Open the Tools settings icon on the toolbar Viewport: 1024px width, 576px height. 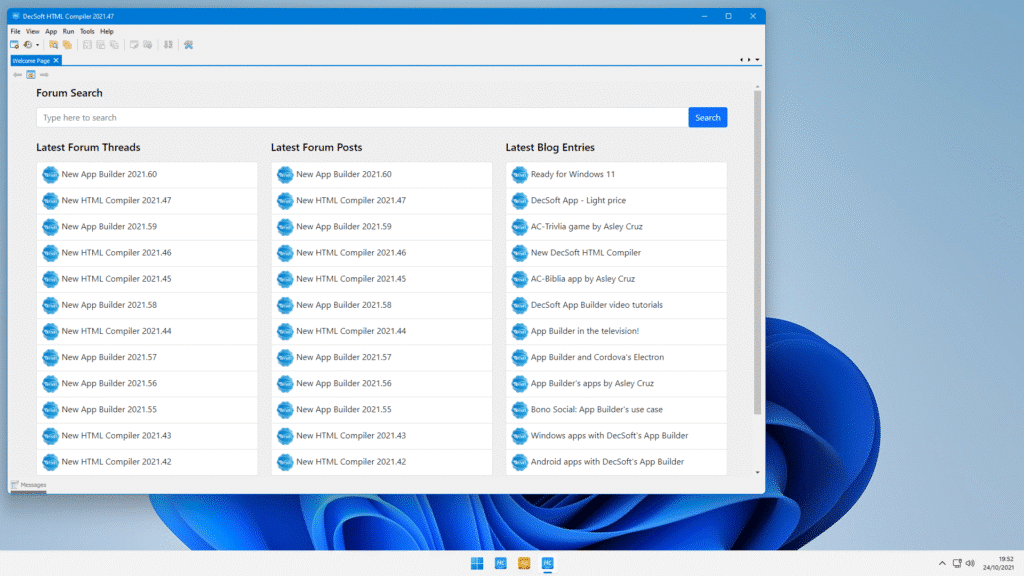coord(188,44)
